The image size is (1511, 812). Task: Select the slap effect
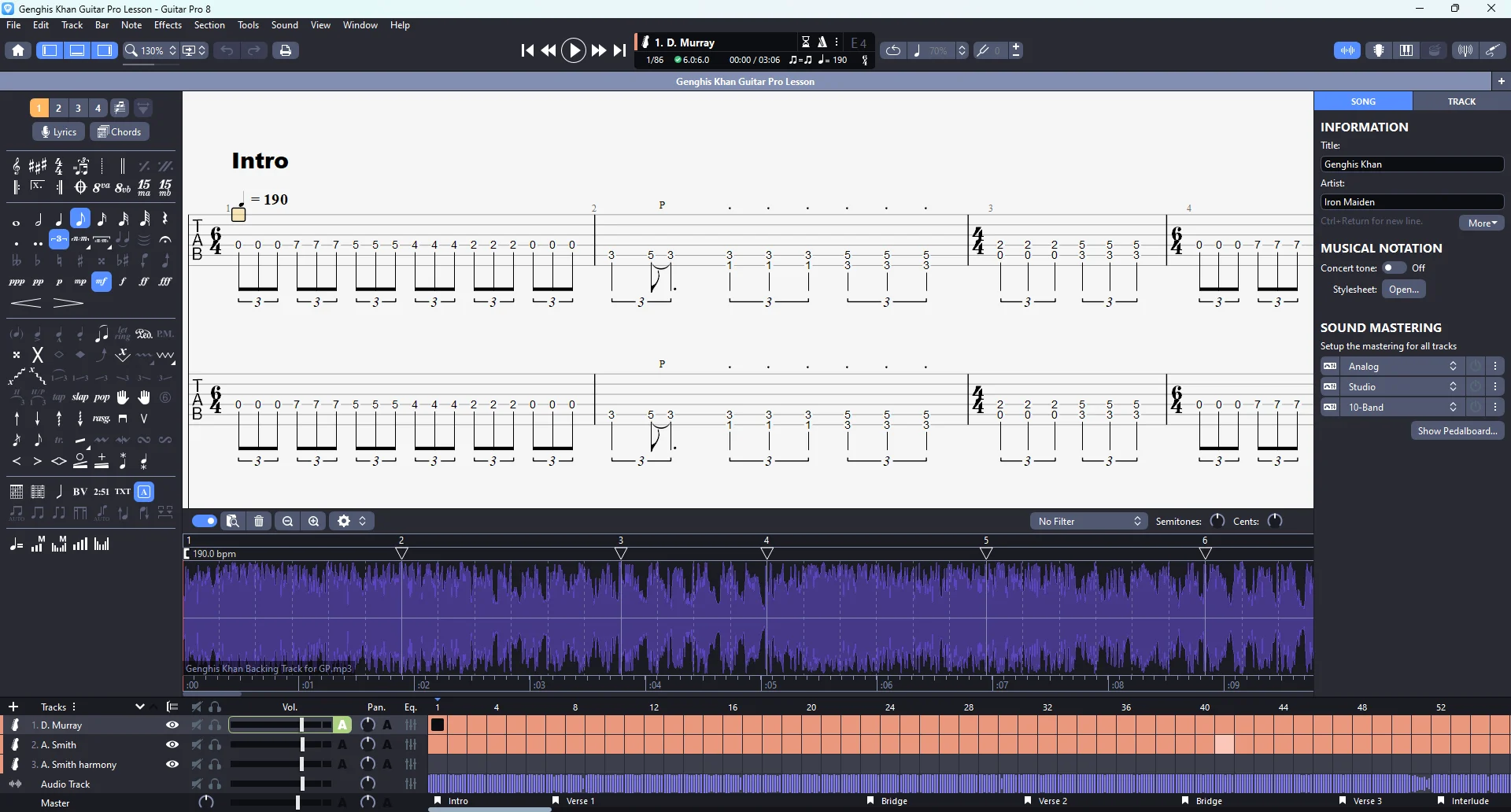click(80, 397)
